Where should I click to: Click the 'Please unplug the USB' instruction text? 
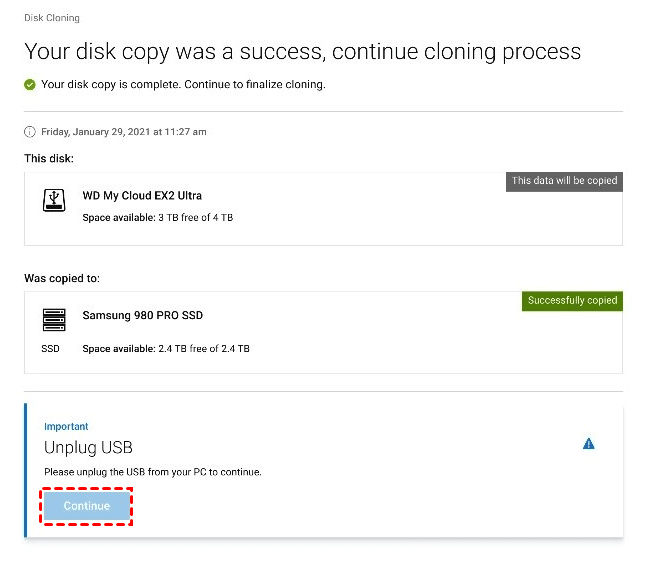click(x=153, y=472)
